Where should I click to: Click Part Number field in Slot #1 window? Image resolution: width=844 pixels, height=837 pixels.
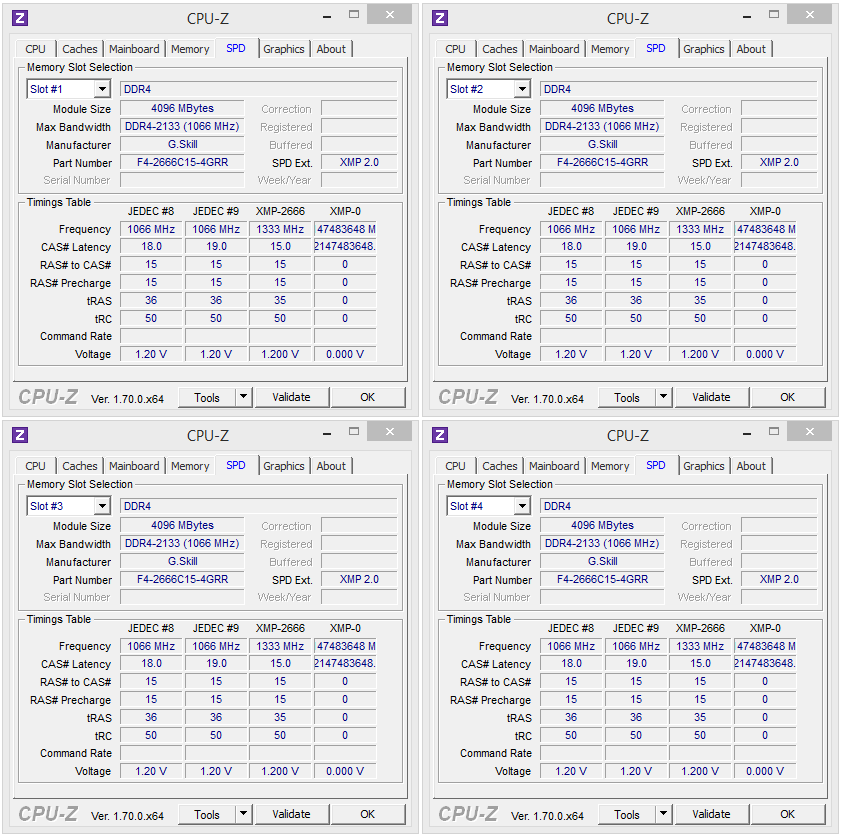click(182, 162)
